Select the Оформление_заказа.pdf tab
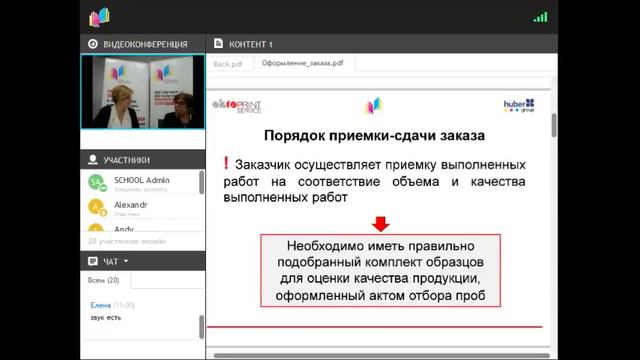The height and width of the screenshot is (360, 640). point(302,63)
